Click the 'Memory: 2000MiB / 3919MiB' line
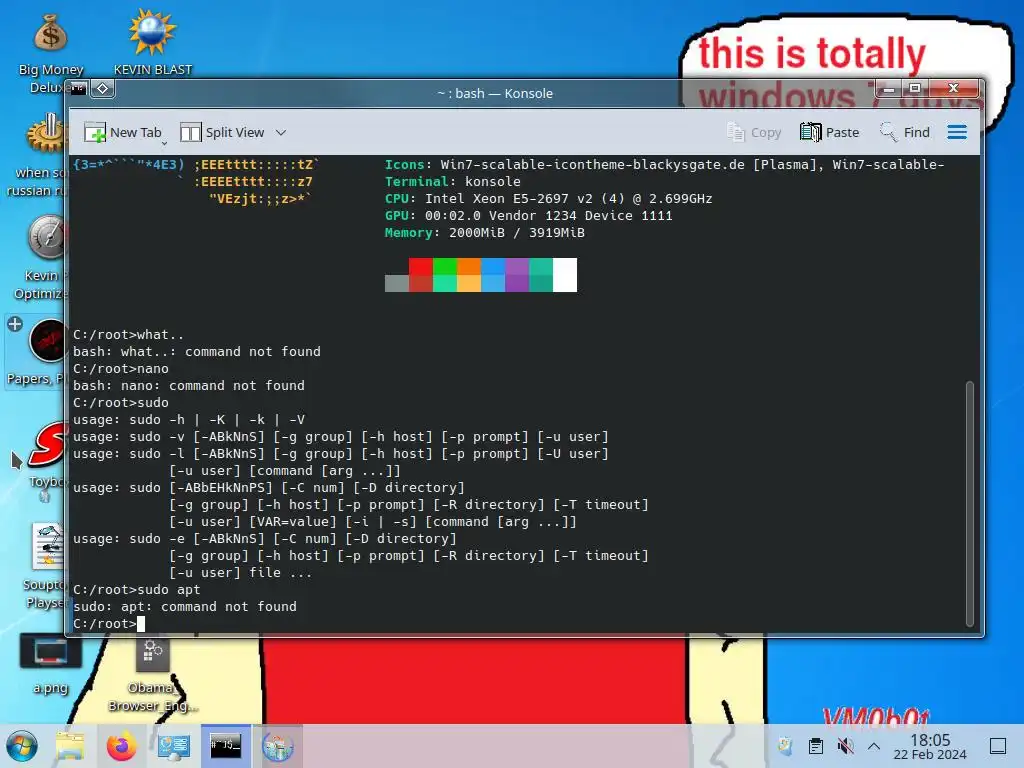 click(485, 232)
